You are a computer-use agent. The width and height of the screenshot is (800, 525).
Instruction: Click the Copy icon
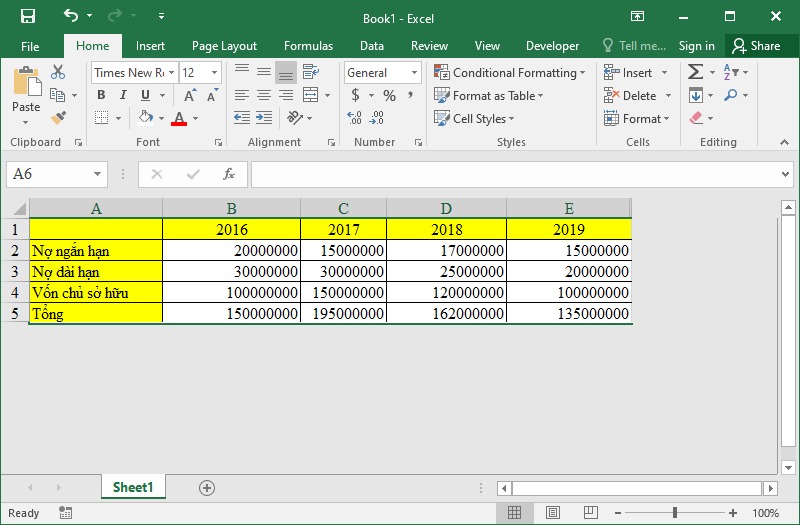click(58, 95)
